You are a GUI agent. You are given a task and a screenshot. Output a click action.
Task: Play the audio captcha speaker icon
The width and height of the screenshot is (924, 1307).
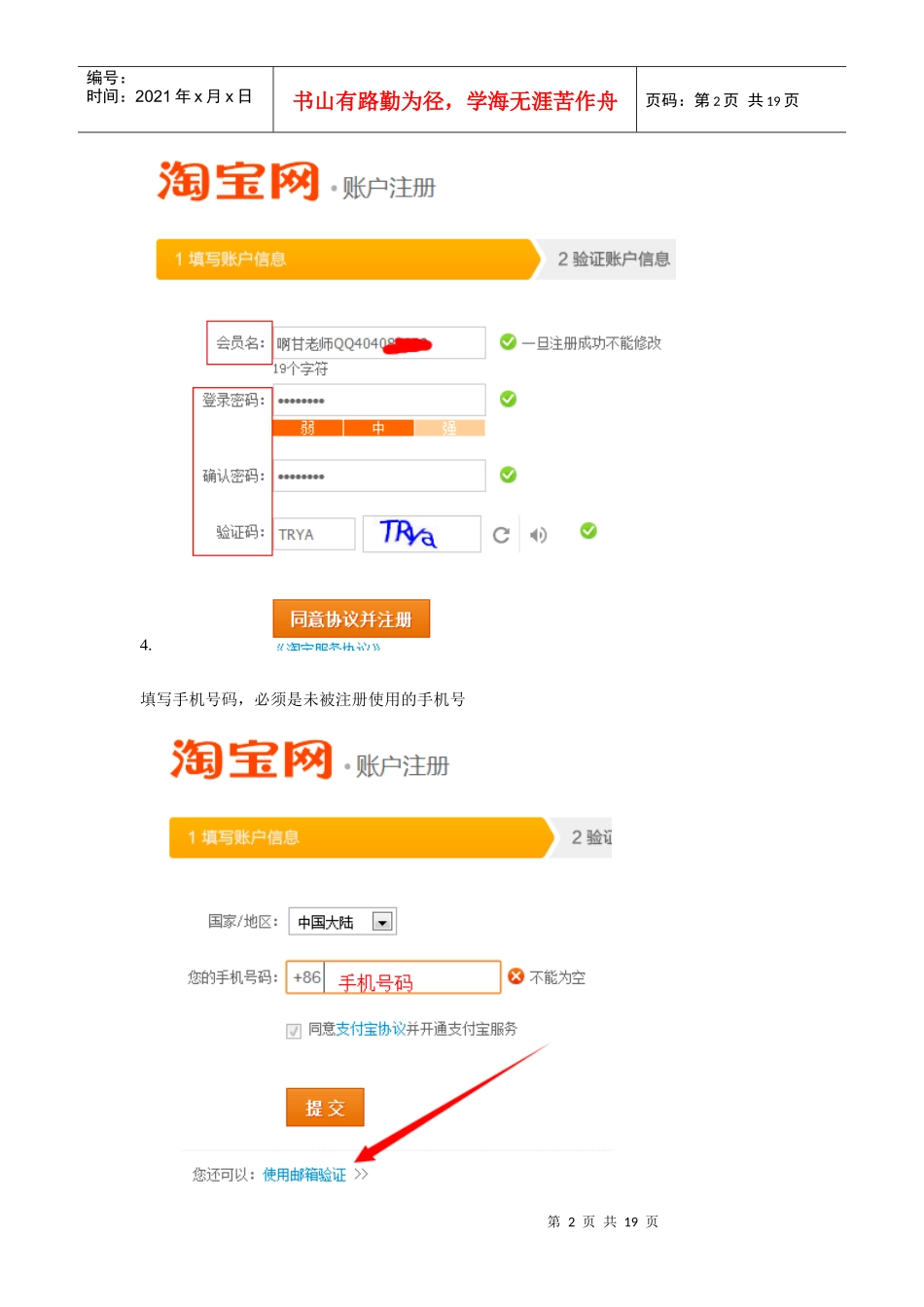(x=538, y=535)
